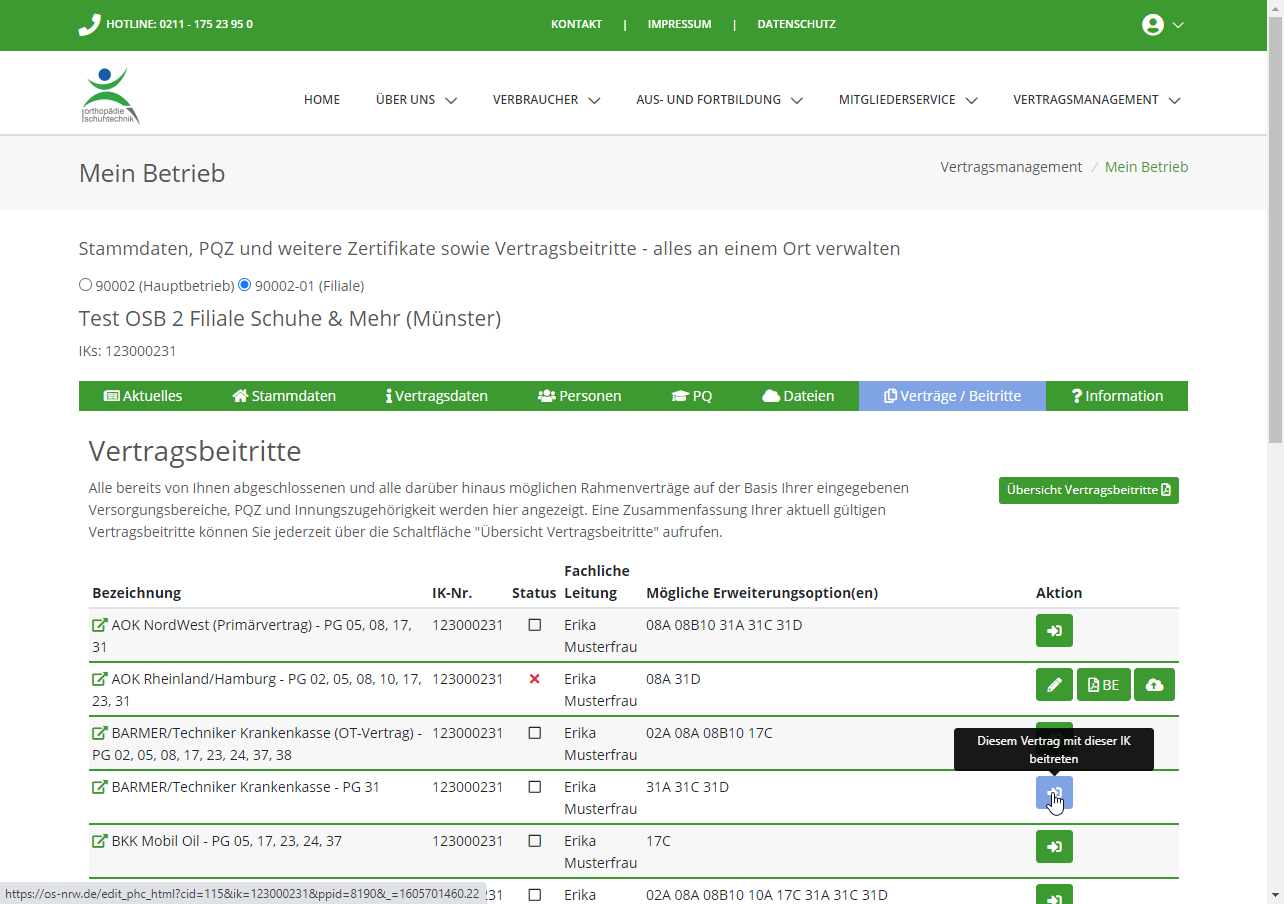This screenshot has width=1284, height=904.
Task: Open the Information tab
Action: tap(1117, 396)
